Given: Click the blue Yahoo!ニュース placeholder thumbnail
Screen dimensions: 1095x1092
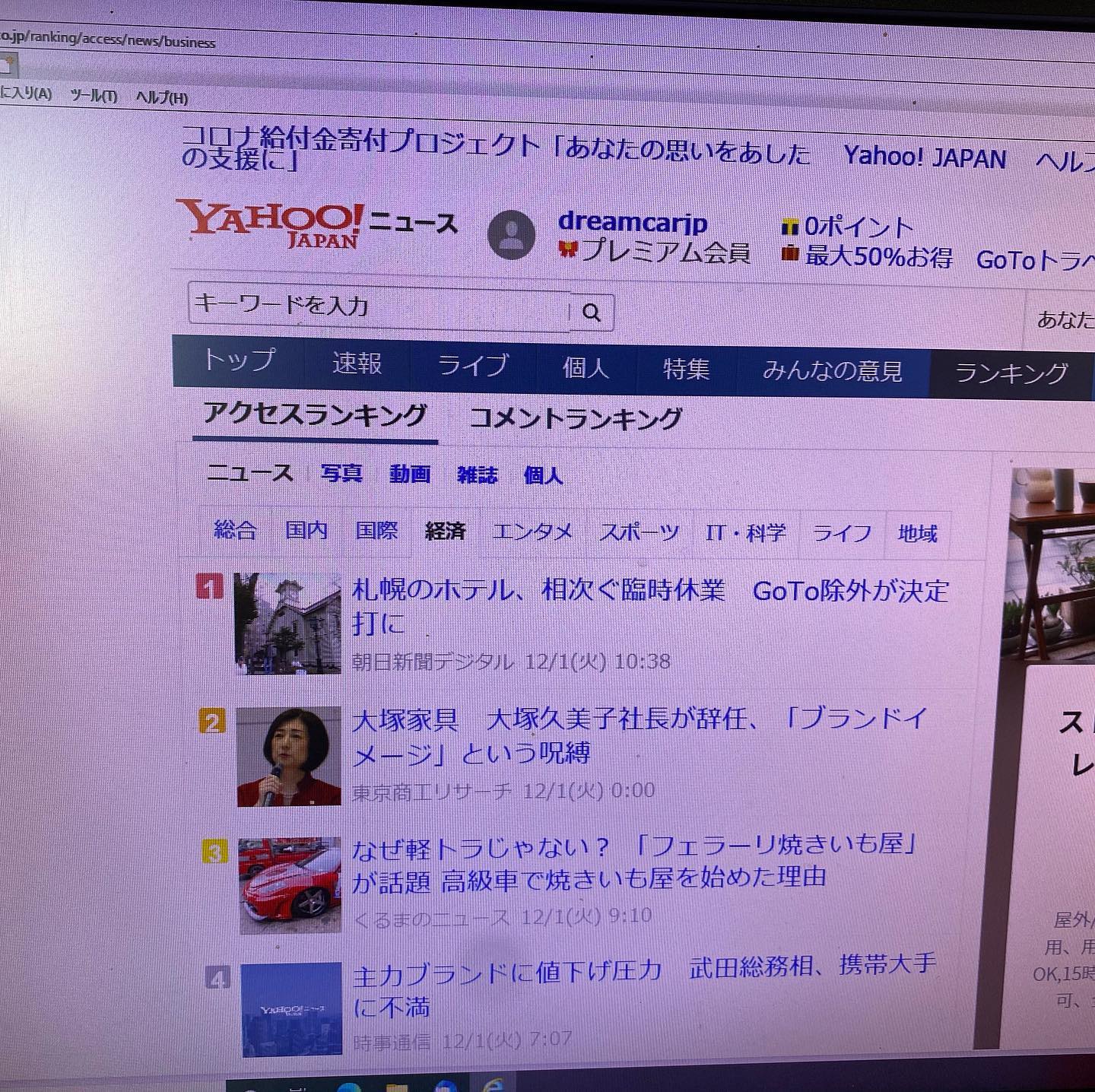Looking at the screenshot, I should (x=292, y=1010).
